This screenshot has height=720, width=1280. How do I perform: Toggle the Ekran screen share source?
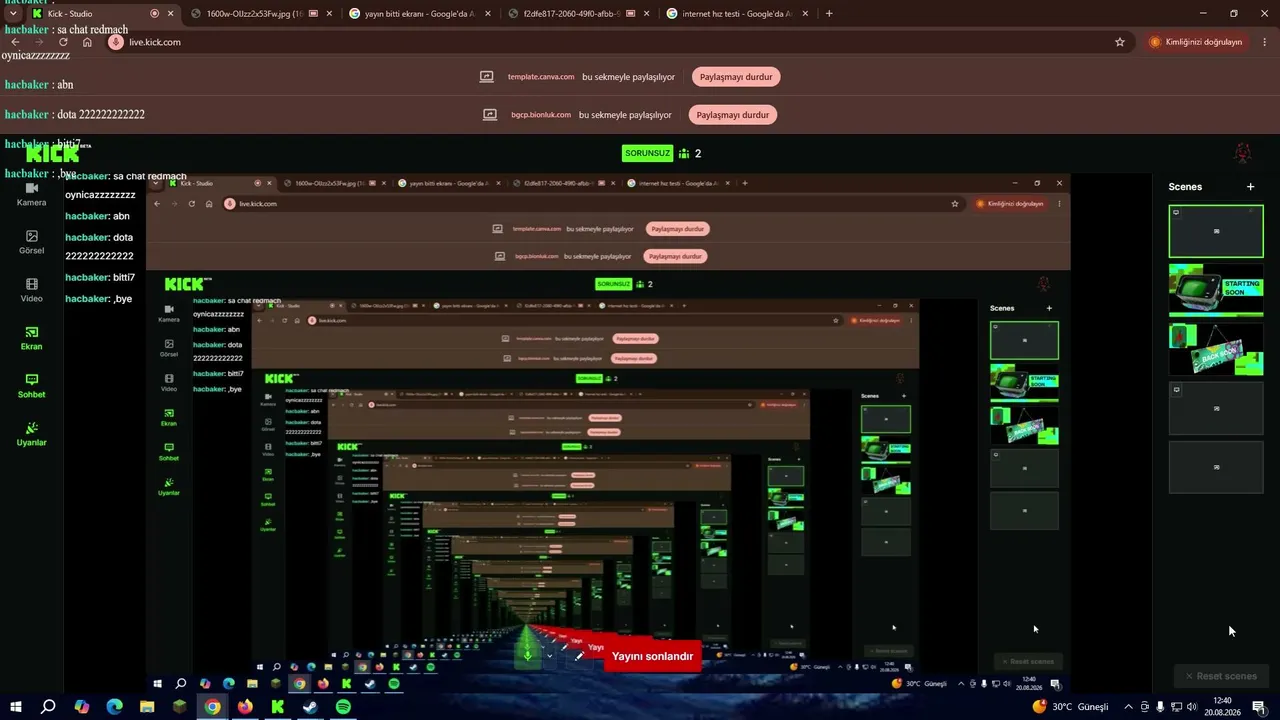coord(31,338)
